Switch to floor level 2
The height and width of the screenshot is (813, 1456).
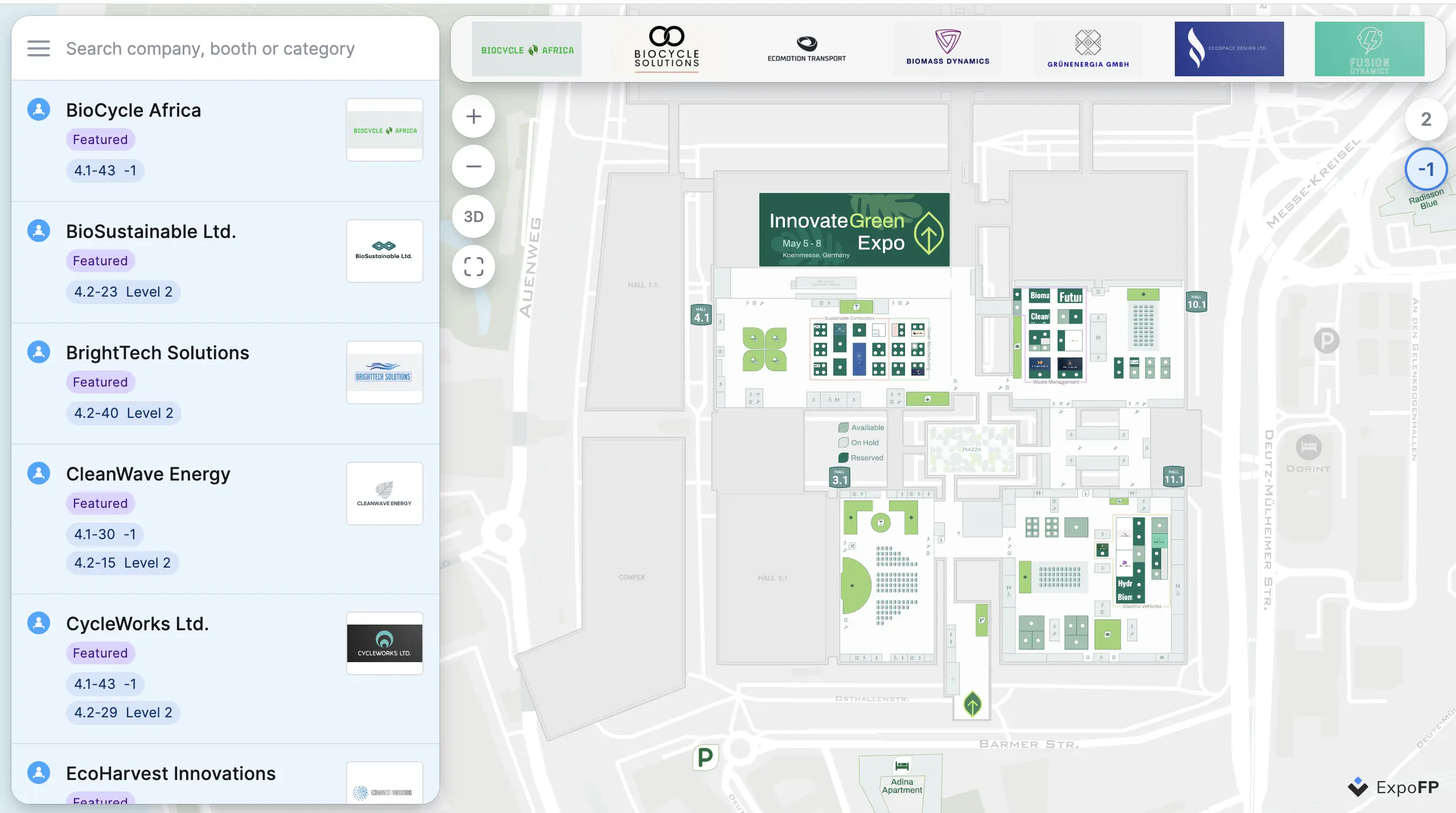tap(1426, 120)
